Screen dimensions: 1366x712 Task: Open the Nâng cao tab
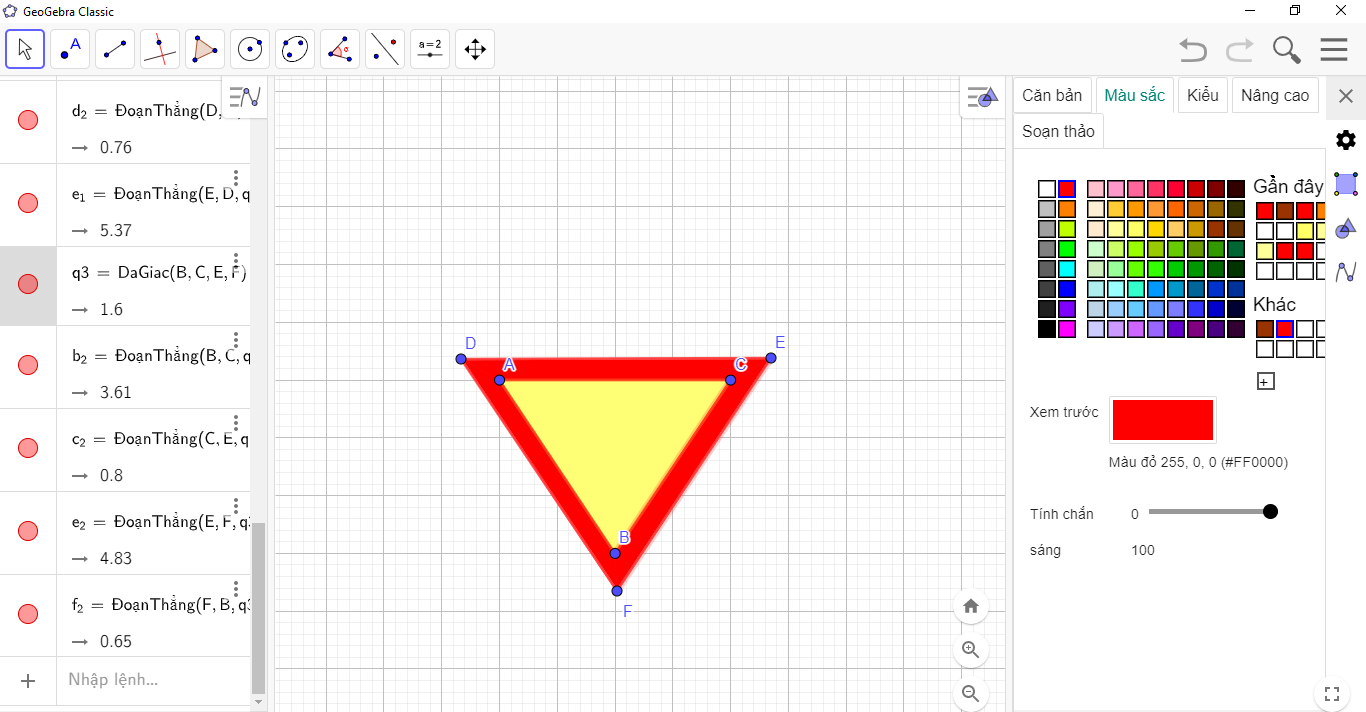pyautogui.click(x=1275, y=96)
